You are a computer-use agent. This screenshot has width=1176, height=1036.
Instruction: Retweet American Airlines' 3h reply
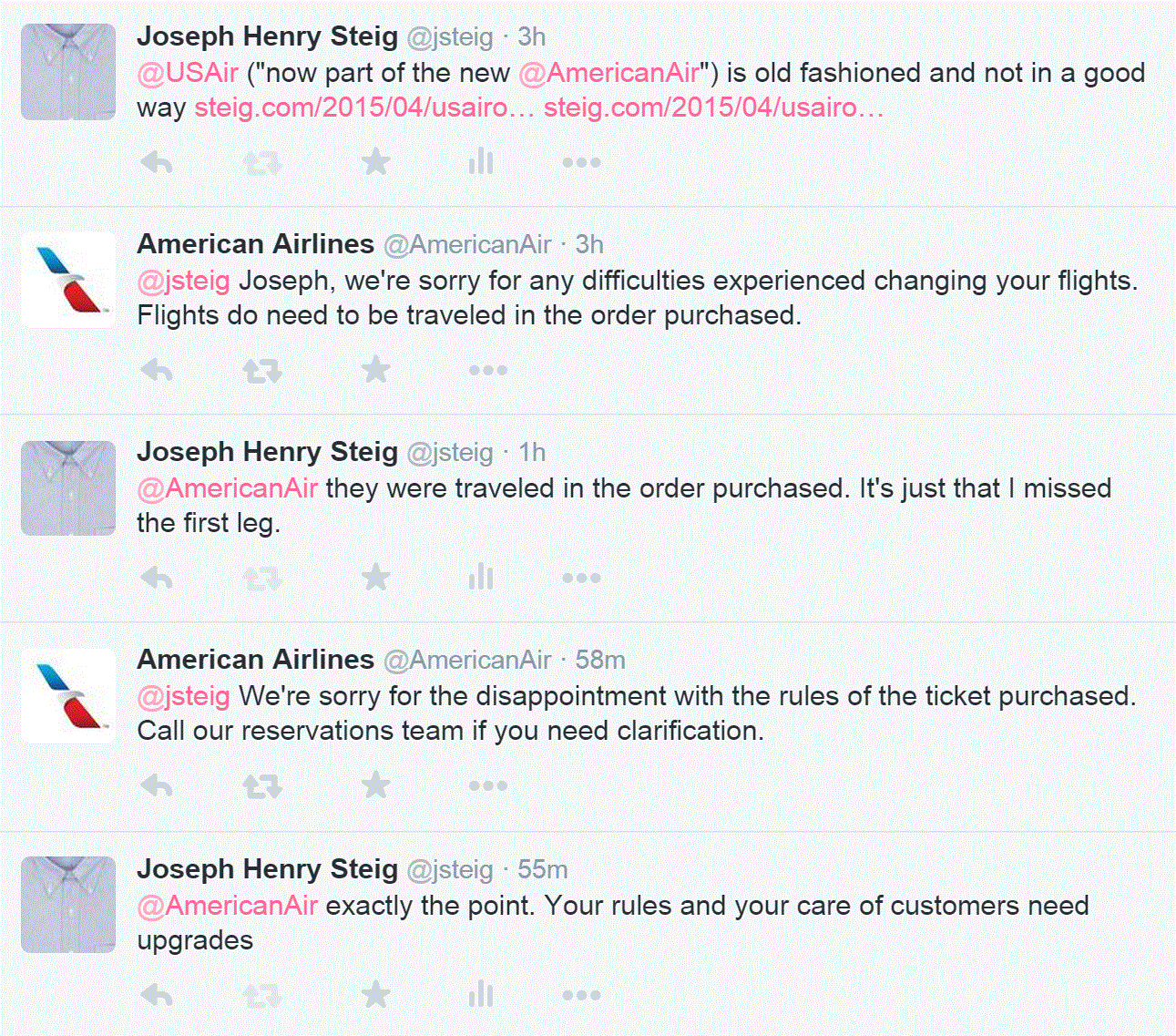click(x=262, y=371)
